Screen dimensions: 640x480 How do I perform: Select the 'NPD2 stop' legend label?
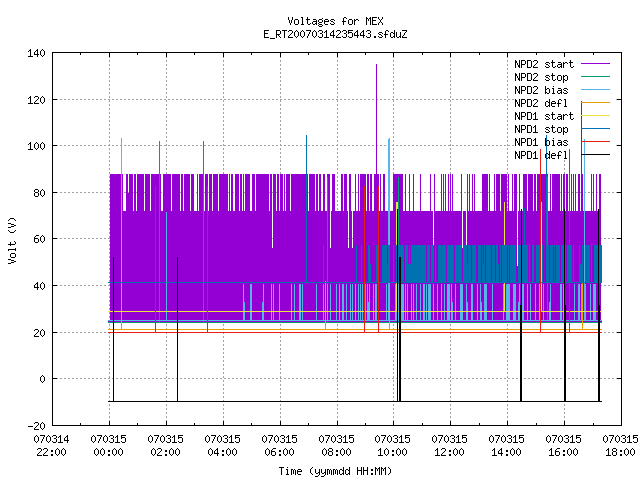[x=541, y=77]
